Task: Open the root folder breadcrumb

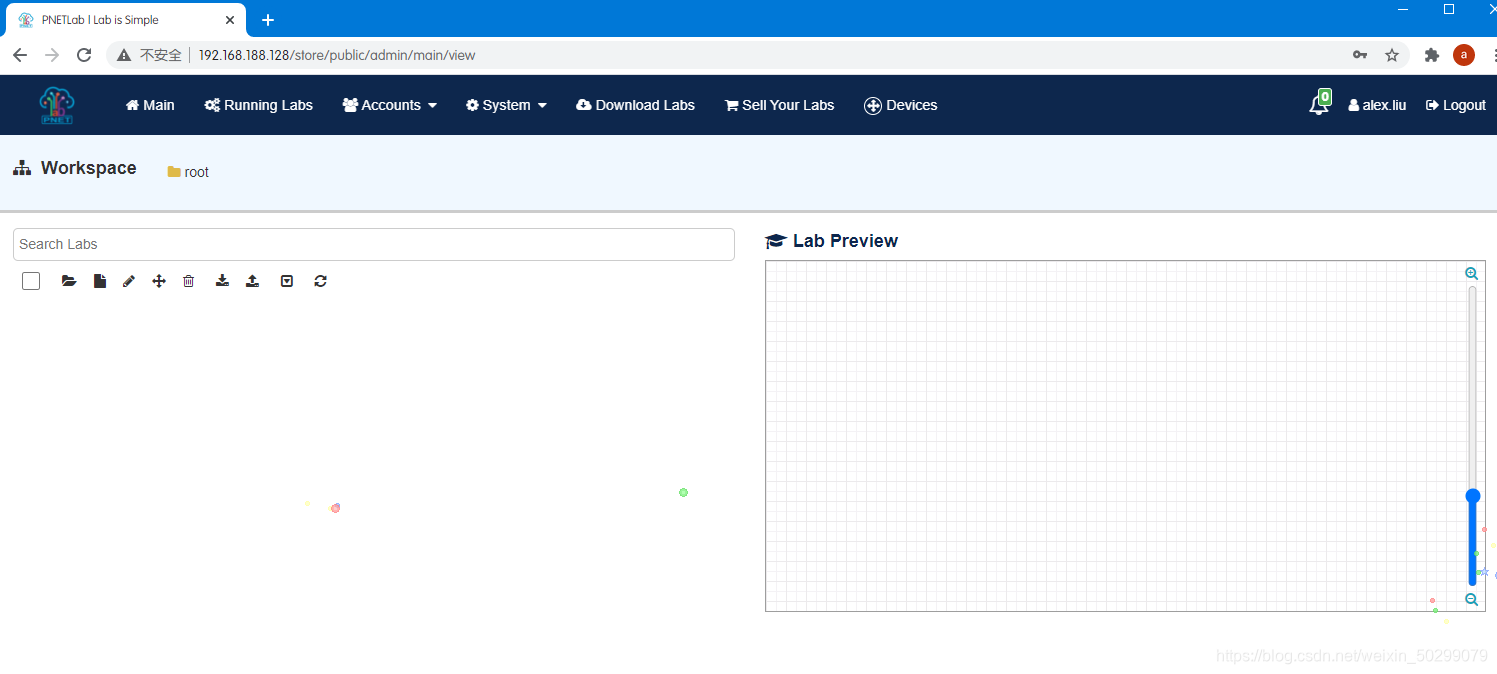Action: pos(188,172)
